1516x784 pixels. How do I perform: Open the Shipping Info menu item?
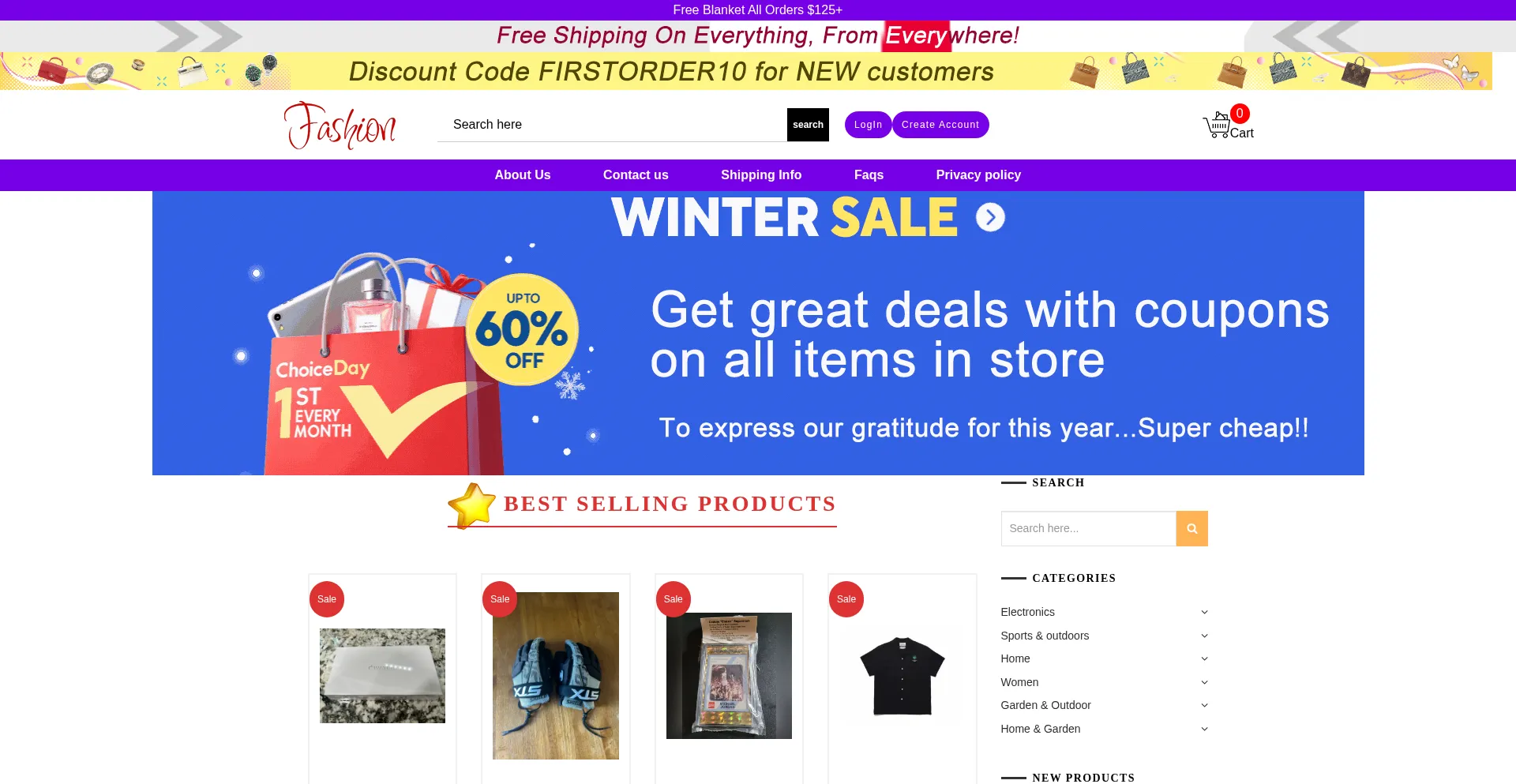(x=761, y=175)
